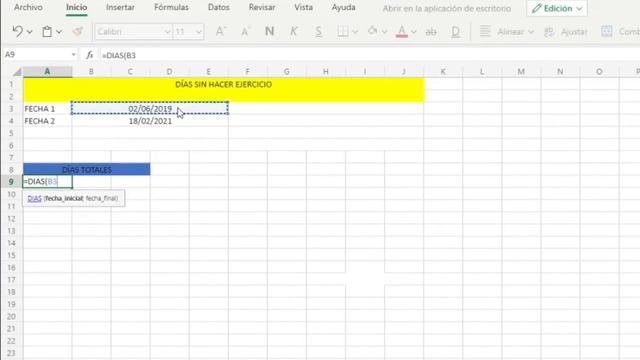This screenshot has height=360, width=640.
Task: Click the blue DIAS TOTALES header cell
Action: (87, 169)
